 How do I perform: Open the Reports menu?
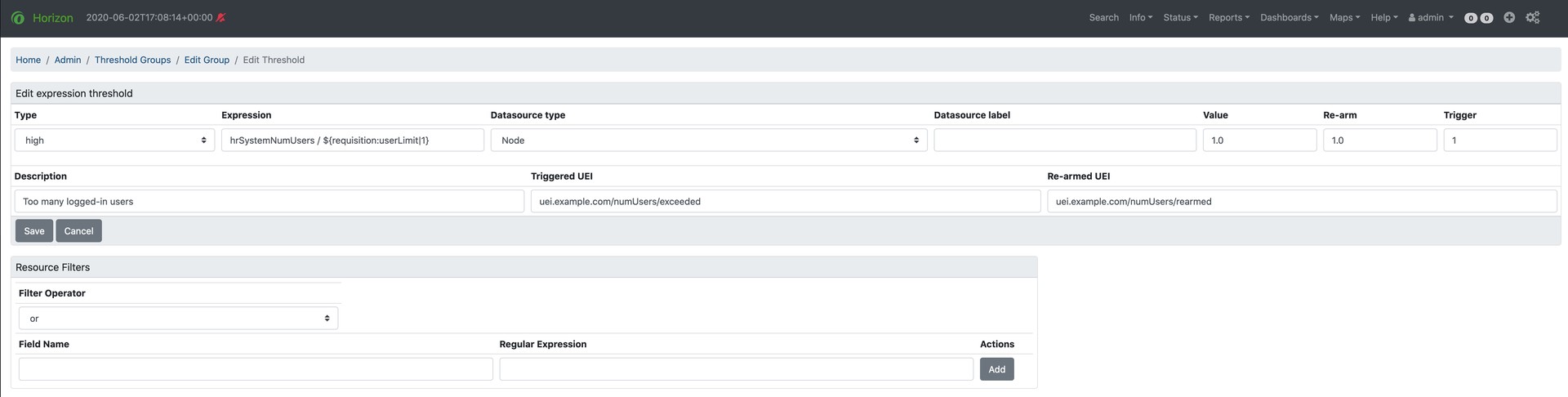1228,18
